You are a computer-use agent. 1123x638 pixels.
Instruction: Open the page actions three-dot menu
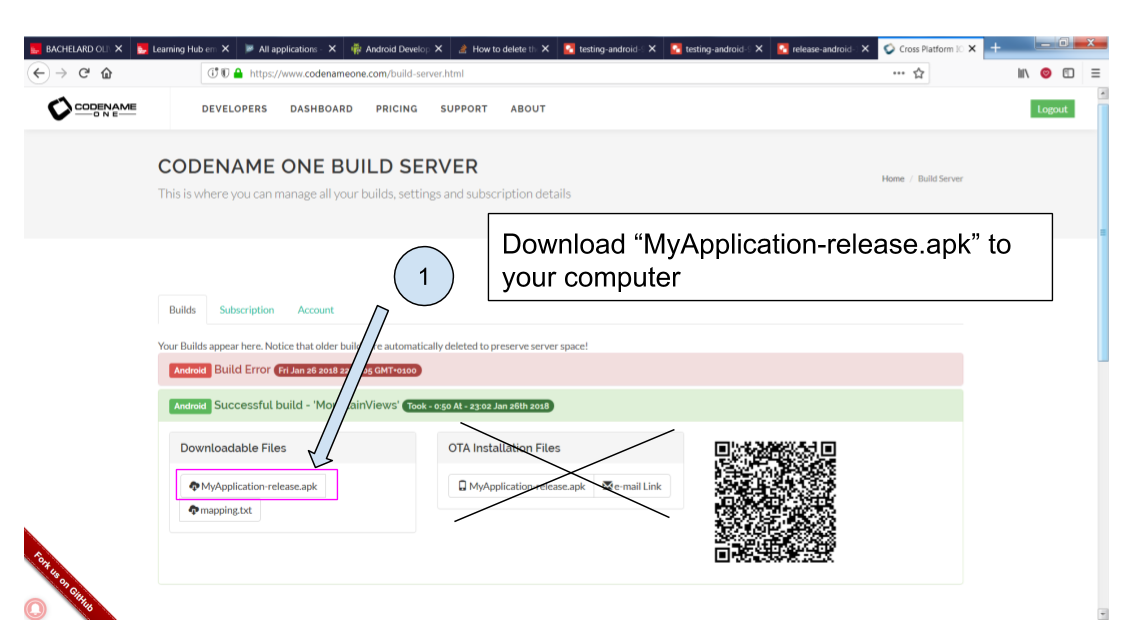point(898,73)
